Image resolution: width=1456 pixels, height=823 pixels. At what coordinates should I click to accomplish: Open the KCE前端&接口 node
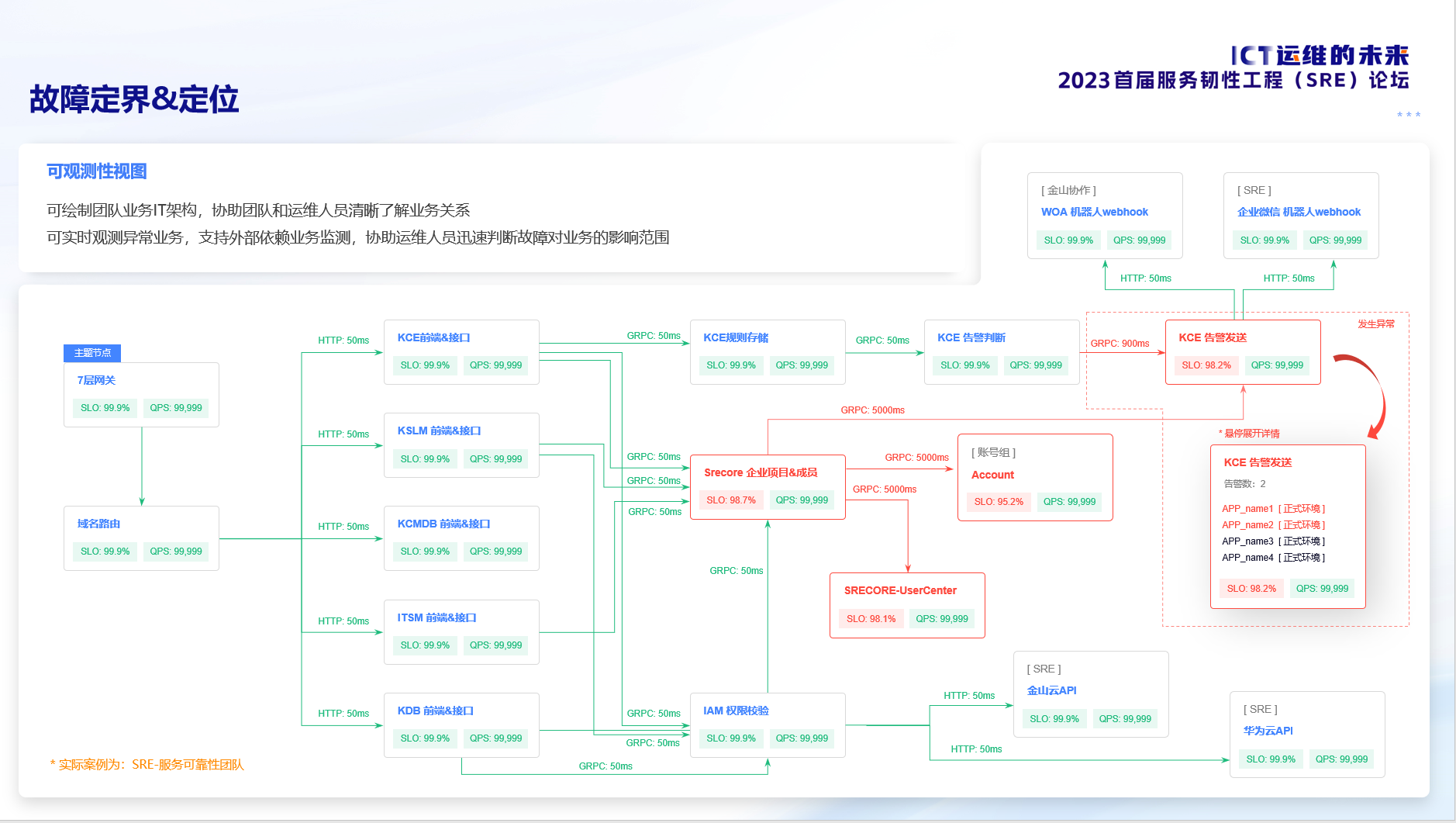(x=461, y=352)
